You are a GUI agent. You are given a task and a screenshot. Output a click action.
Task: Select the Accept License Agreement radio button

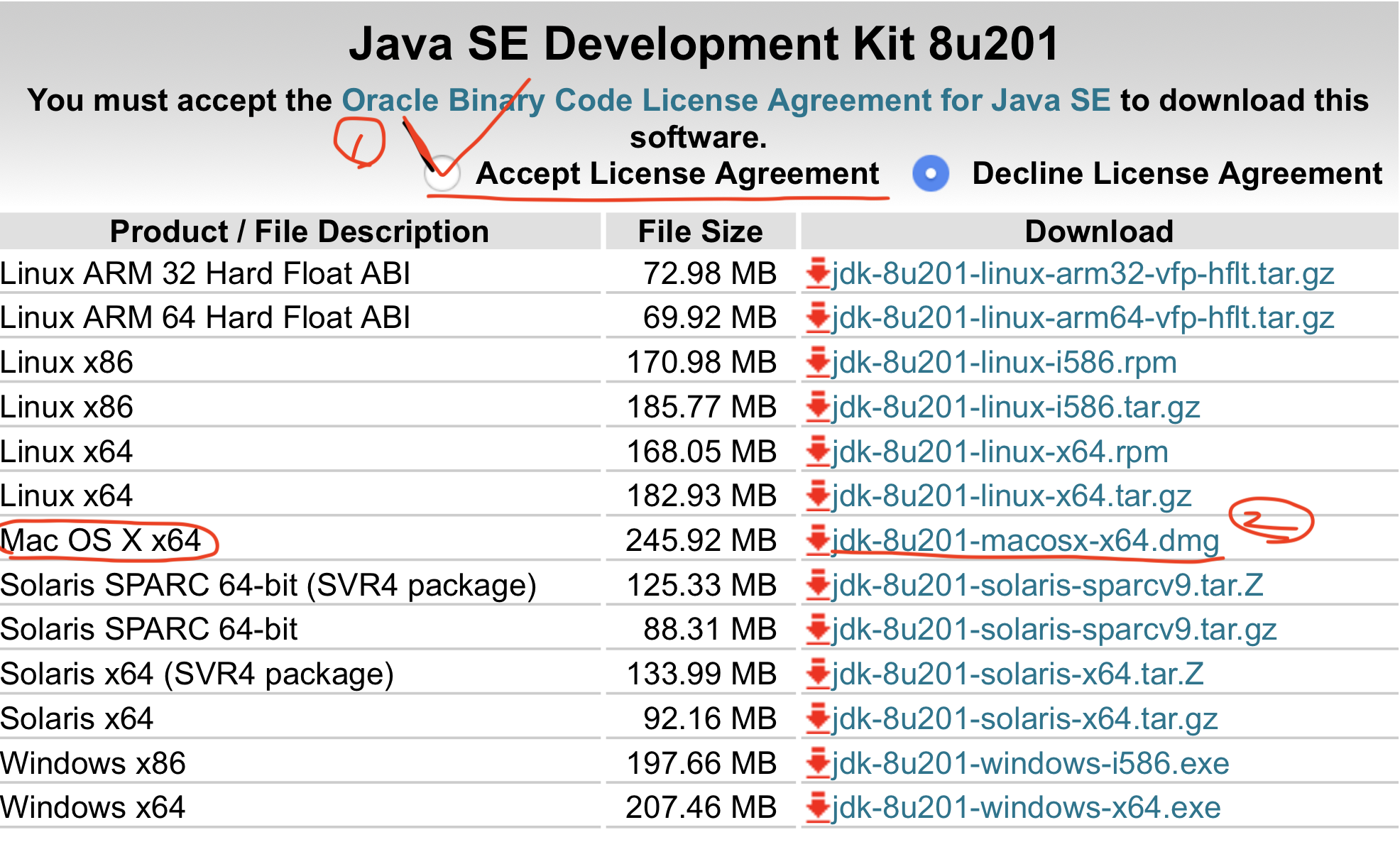coord(442,174)
